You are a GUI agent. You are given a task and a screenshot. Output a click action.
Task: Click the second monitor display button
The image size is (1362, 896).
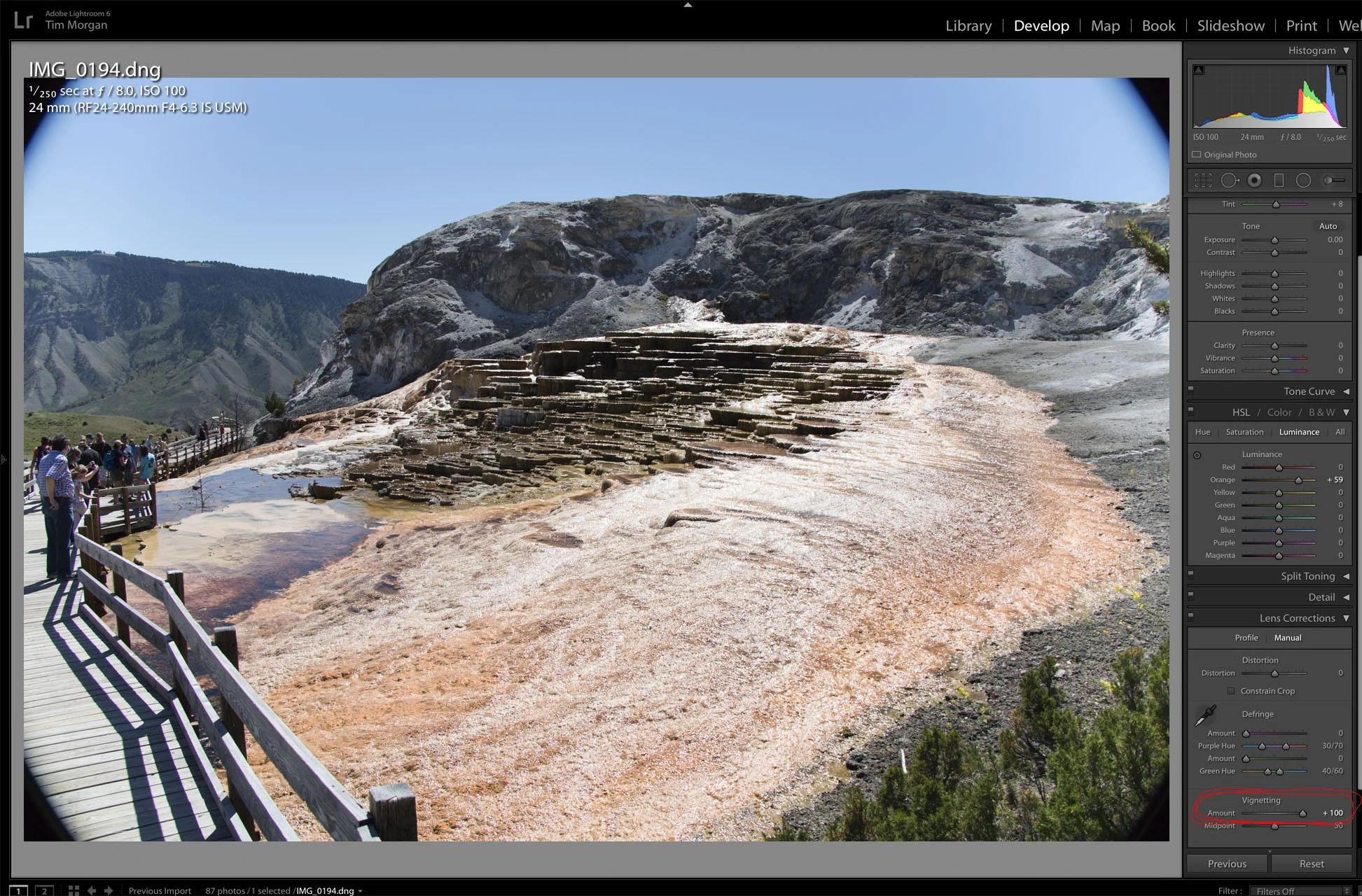[x=44, y=890]
